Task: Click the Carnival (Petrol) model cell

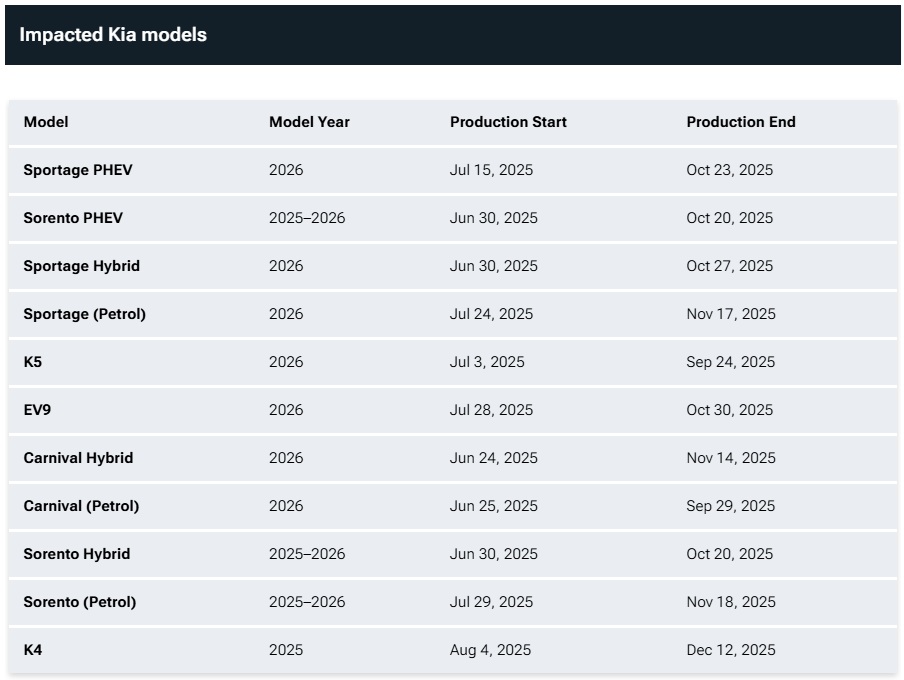Action: click(81, 506)
